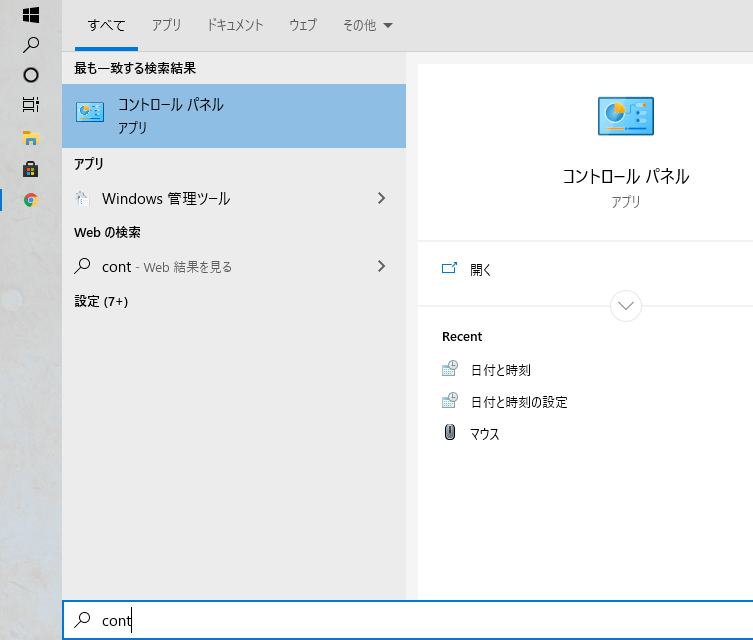753x640 pixels.
Task: Switch to the すべて tab
Action: [107, 25]
